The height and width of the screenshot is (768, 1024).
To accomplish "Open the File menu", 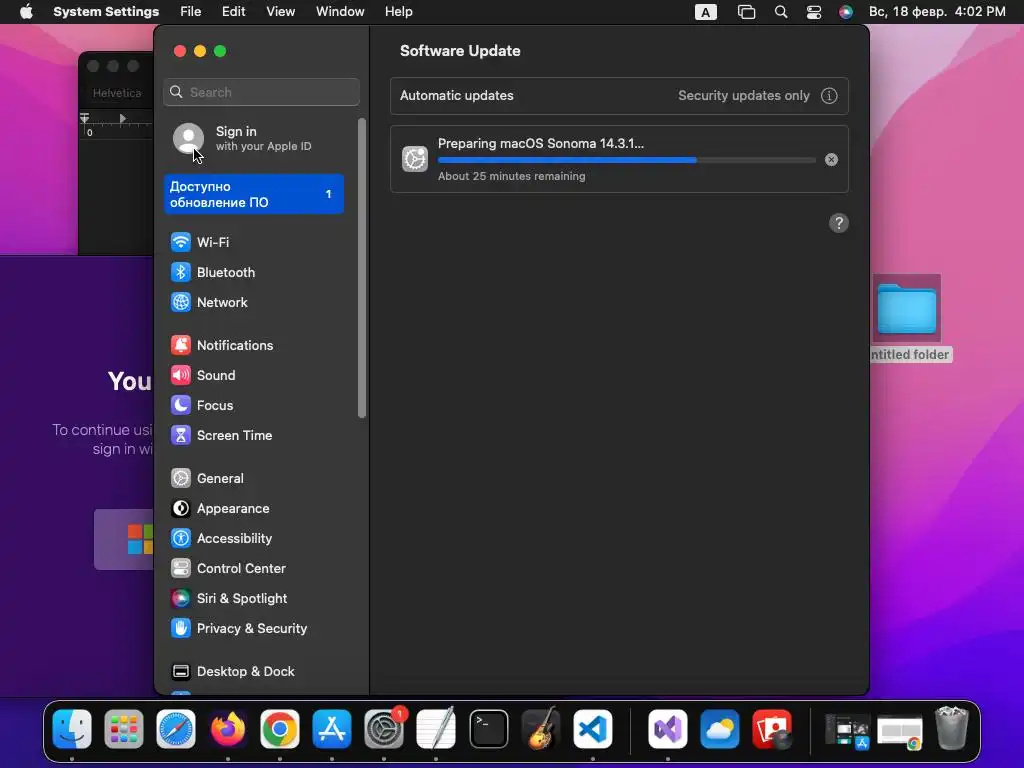I will pos(191,12).
